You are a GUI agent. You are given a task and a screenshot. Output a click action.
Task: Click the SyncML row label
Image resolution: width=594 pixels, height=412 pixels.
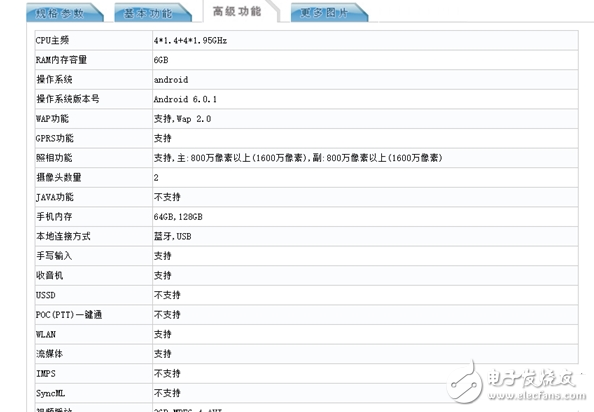tap(50, 393)
